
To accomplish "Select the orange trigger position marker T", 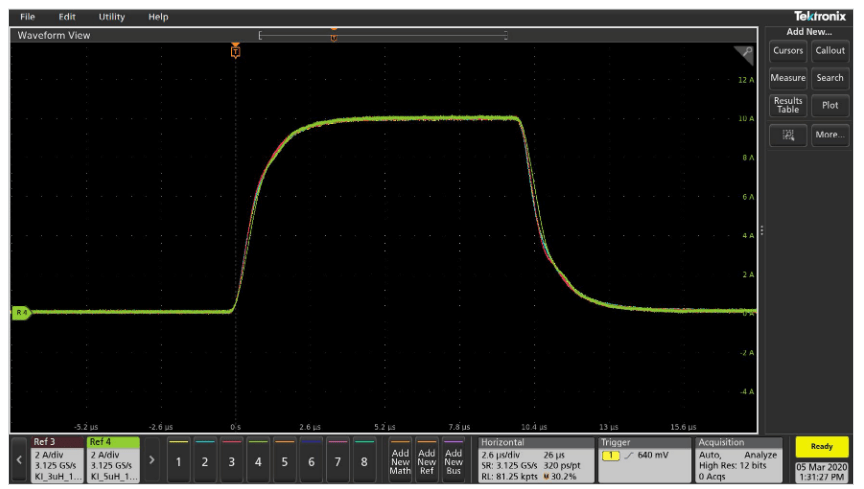I will pos(235,51).
